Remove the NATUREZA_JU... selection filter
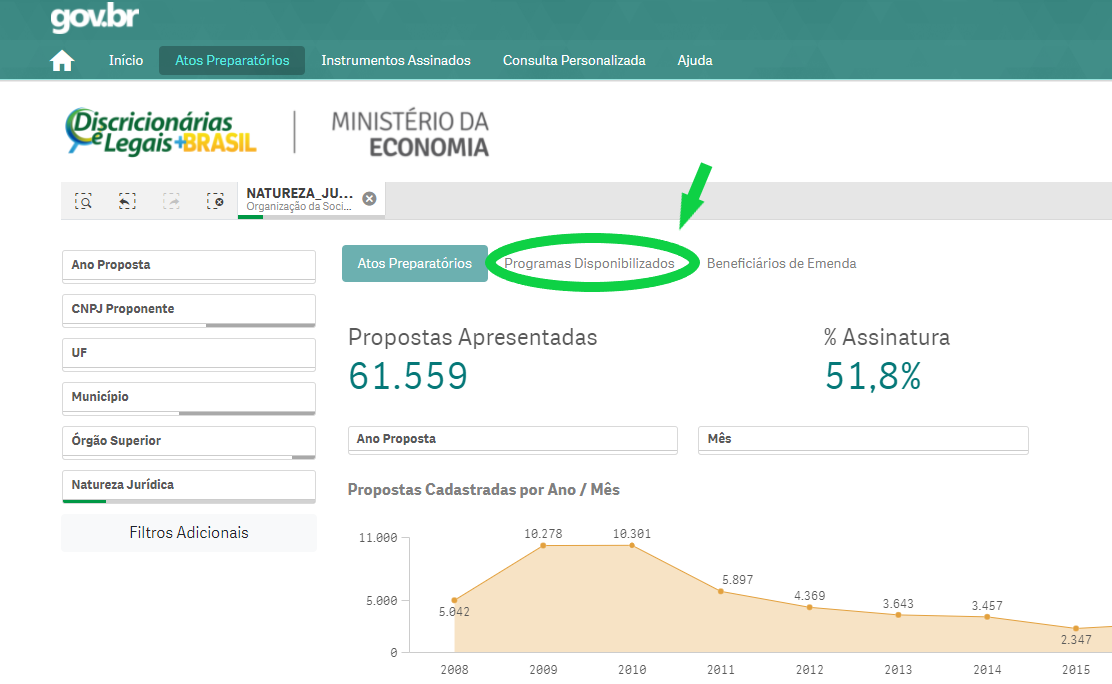This screenshot has height=684, width=1112. 369,199
